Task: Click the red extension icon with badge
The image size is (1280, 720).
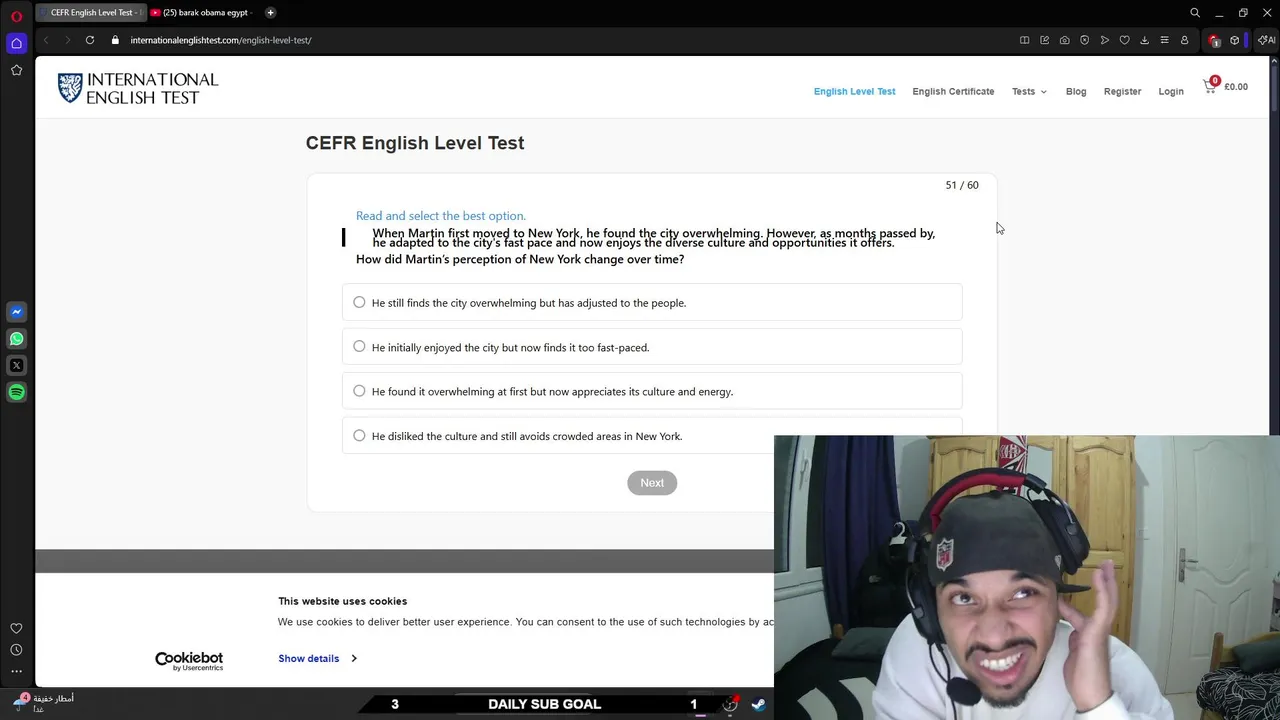Action: point(1214,40)
